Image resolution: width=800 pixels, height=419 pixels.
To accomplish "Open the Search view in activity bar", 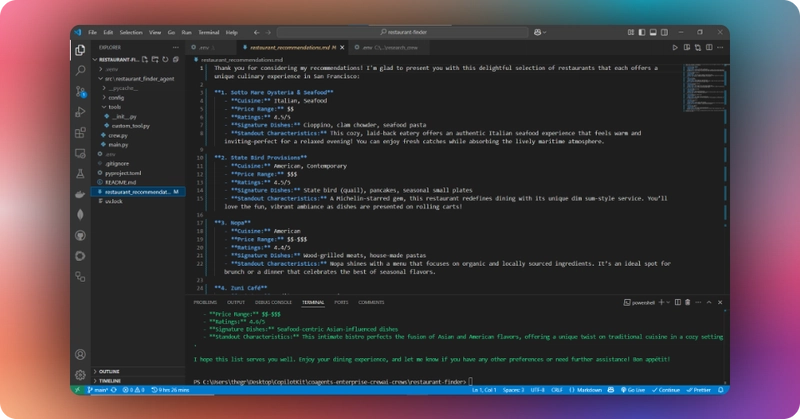I will (x=80, y=70).
